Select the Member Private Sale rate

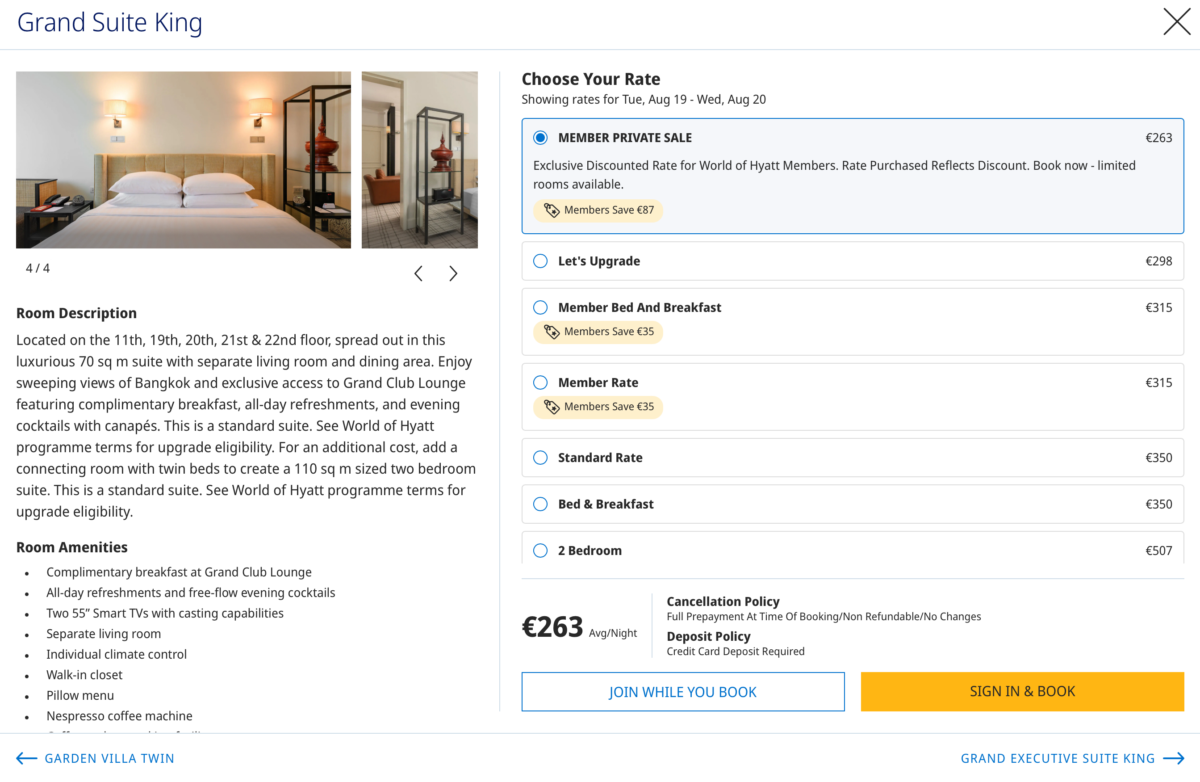coord(541,138)
